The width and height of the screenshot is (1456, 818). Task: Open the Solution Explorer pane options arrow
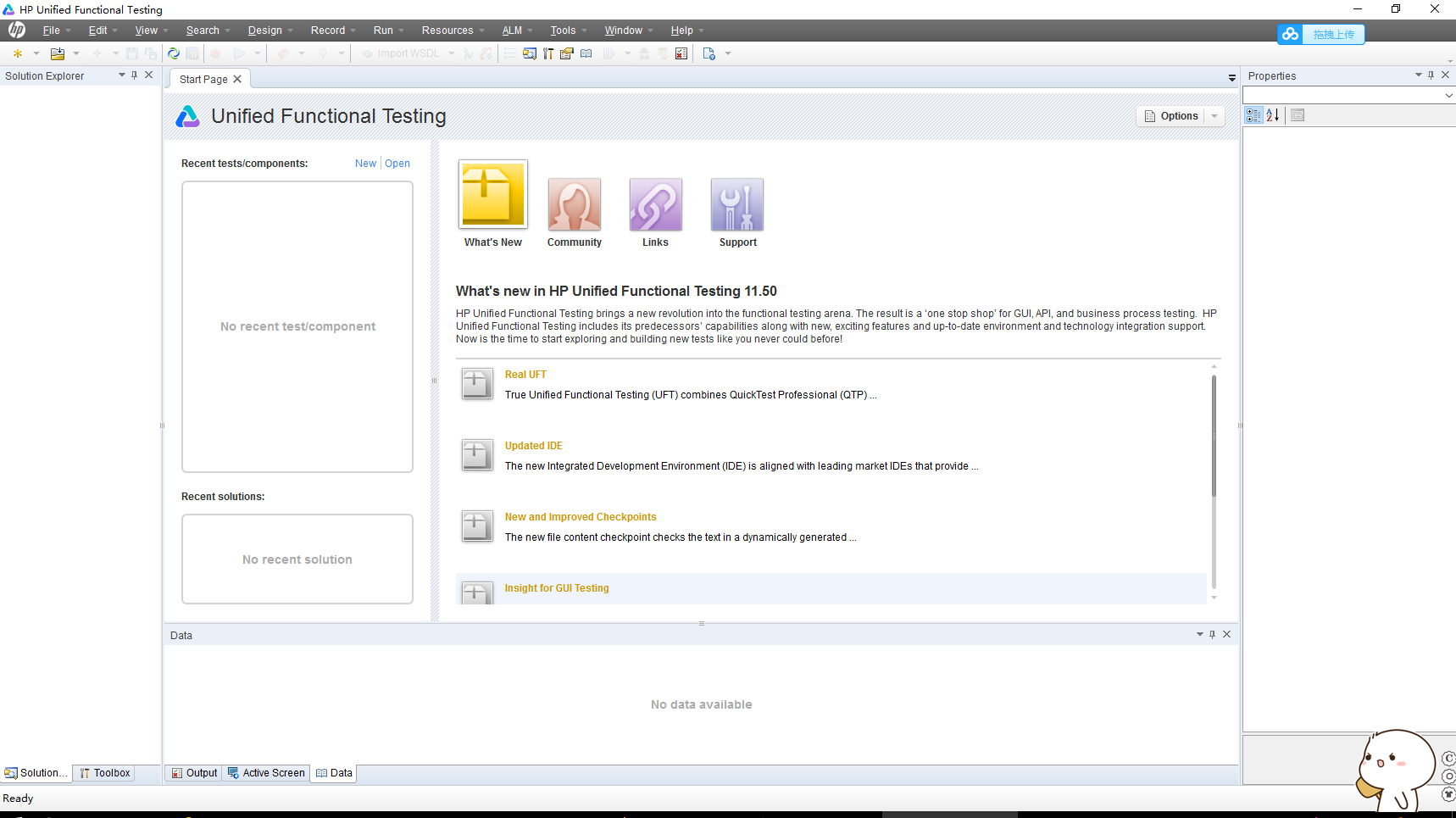[x=122, y=75]
